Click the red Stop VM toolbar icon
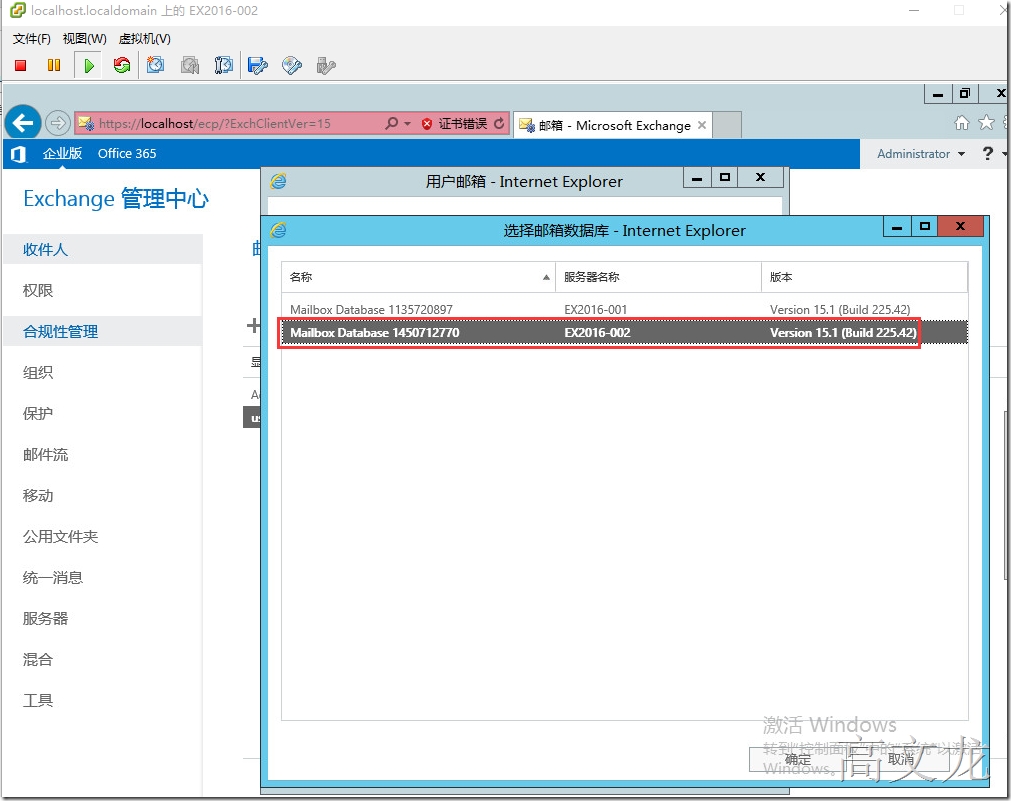 [x=21, y=65]
